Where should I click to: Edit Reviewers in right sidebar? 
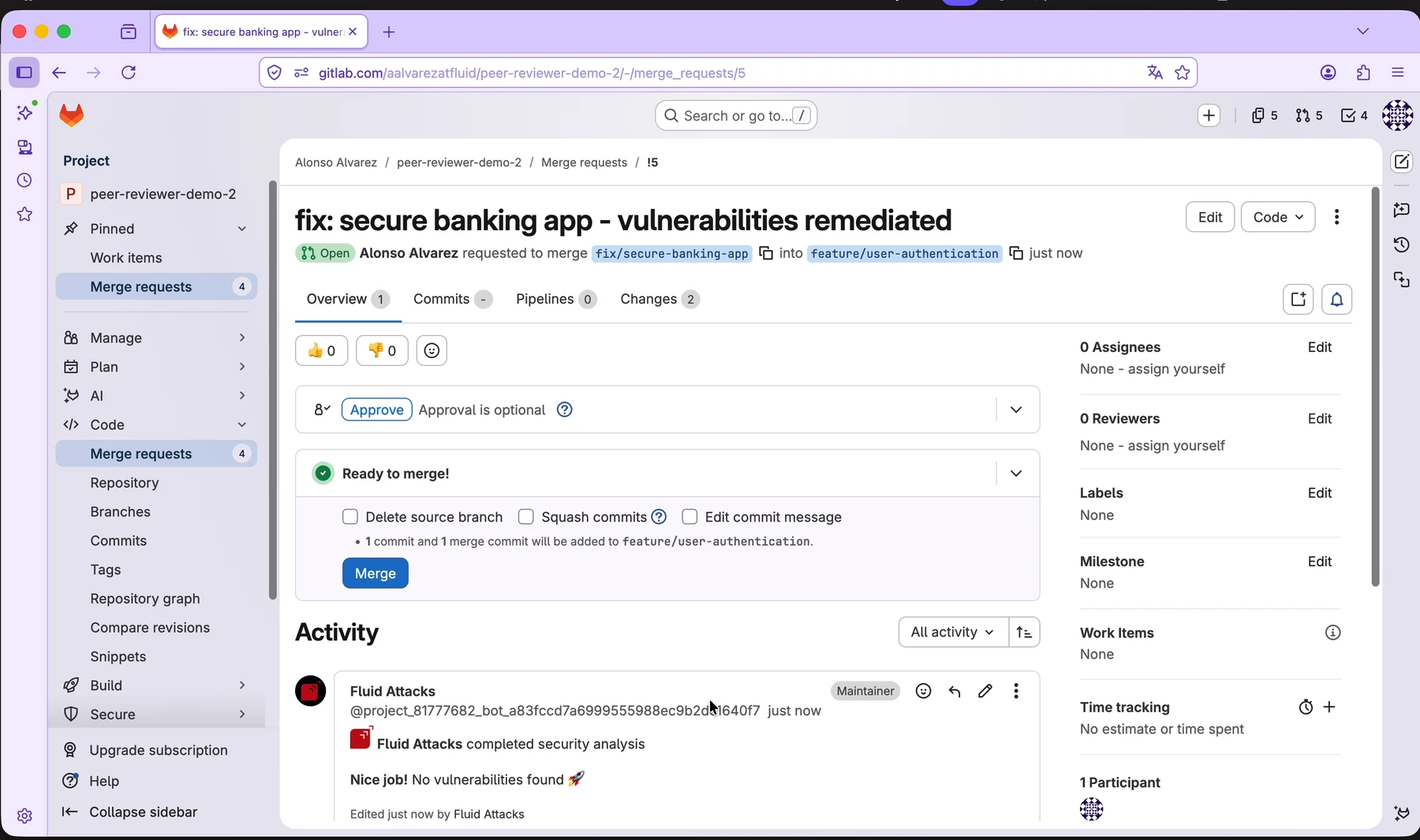tap(1320, 419)
